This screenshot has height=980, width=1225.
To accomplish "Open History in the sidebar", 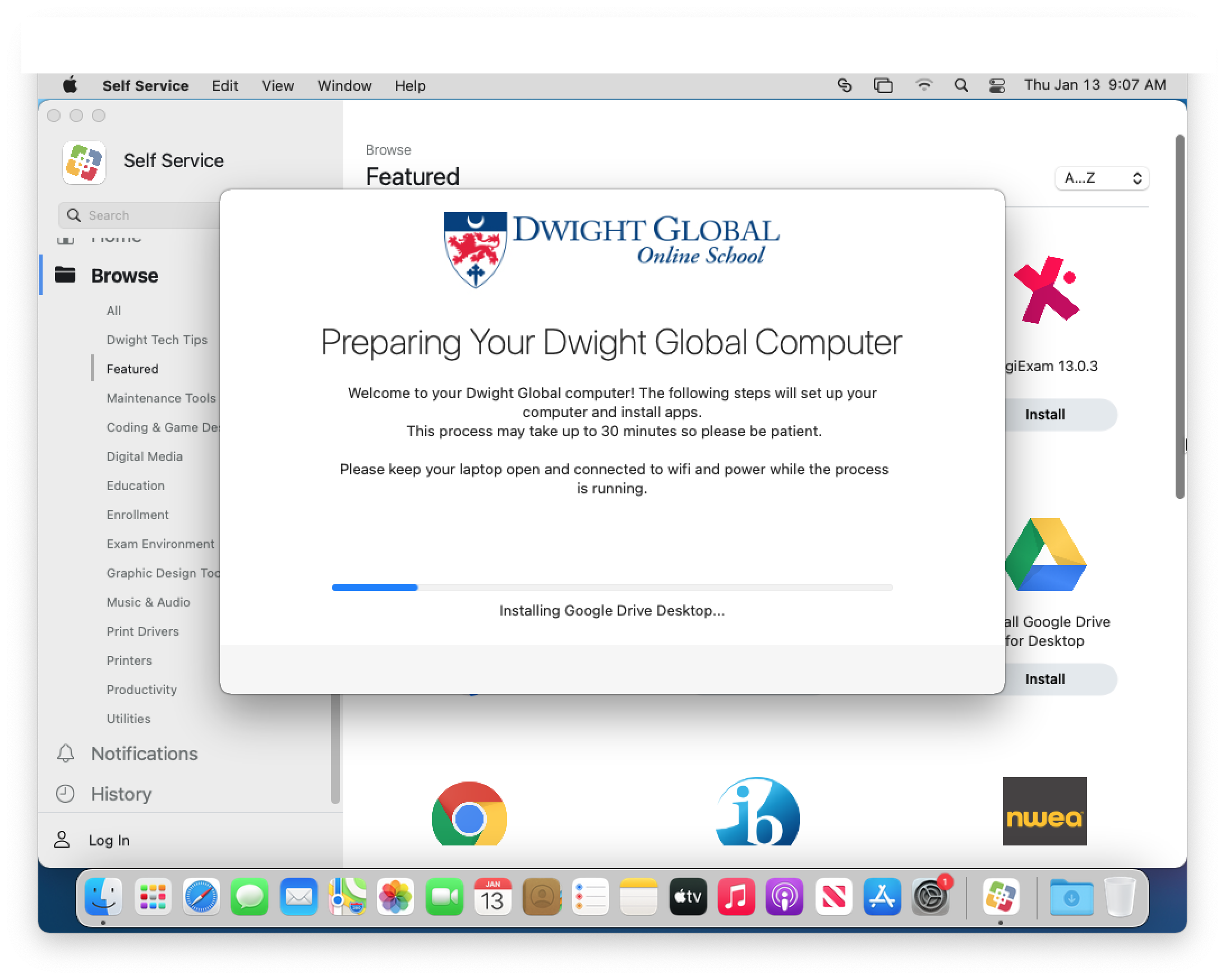I will coord(121,794).
